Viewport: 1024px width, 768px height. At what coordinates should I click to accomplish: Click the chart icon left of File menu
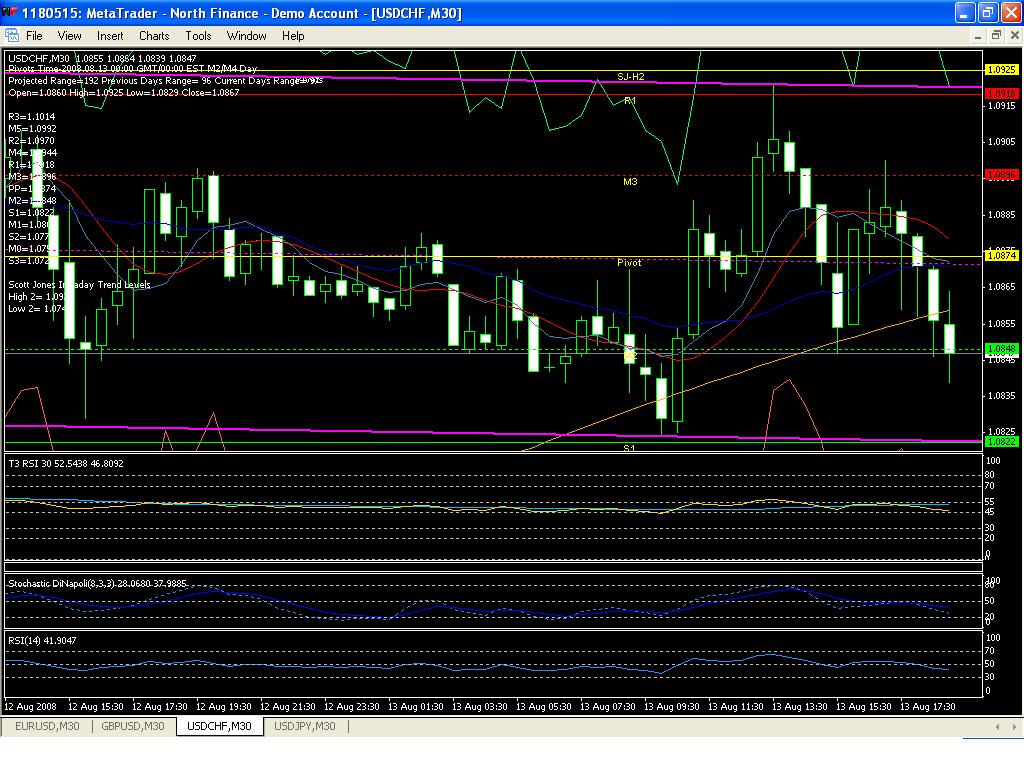tap(11, 35)
